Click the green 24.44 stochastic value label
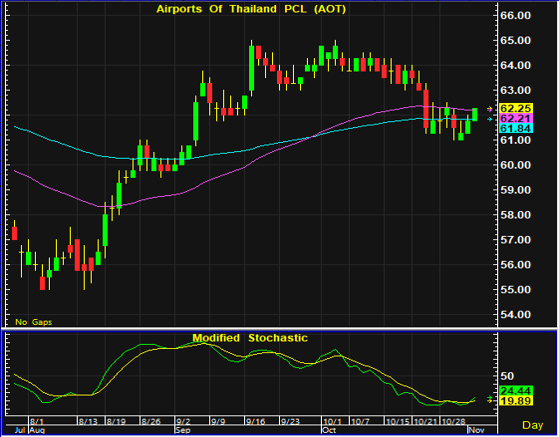The width and height of the screenshot is (559, 437). tap(516, 391)
